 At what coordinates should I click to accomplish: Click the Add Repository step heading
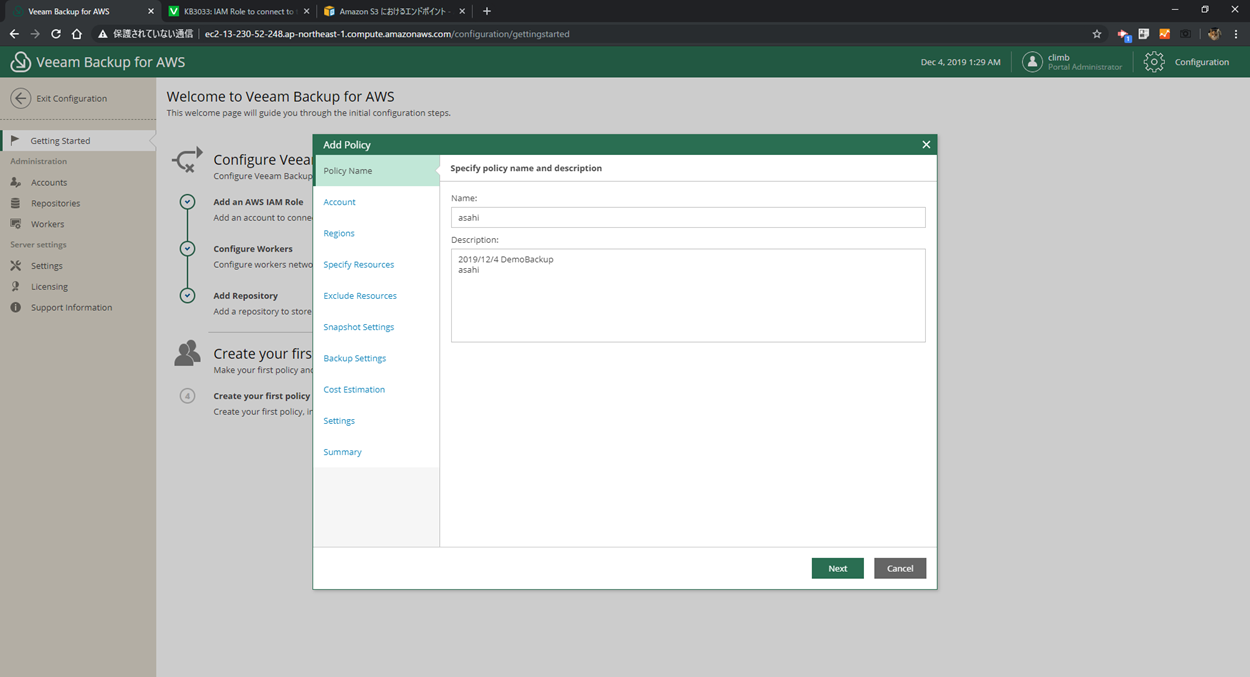(245, 296)
